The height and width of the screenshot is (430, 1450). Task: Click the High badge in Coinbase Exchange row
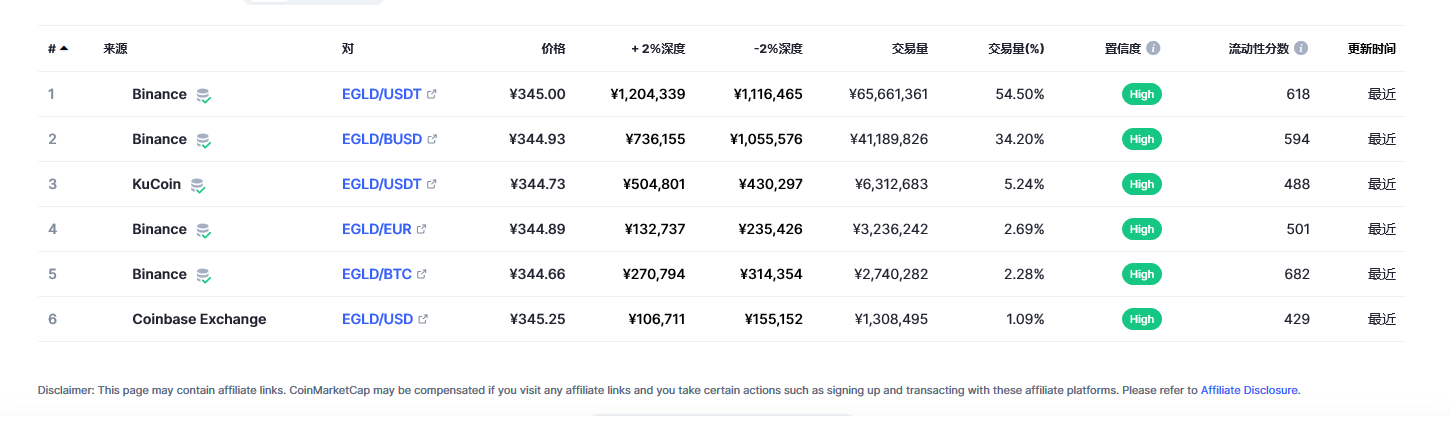click(x=1142, y=319)
